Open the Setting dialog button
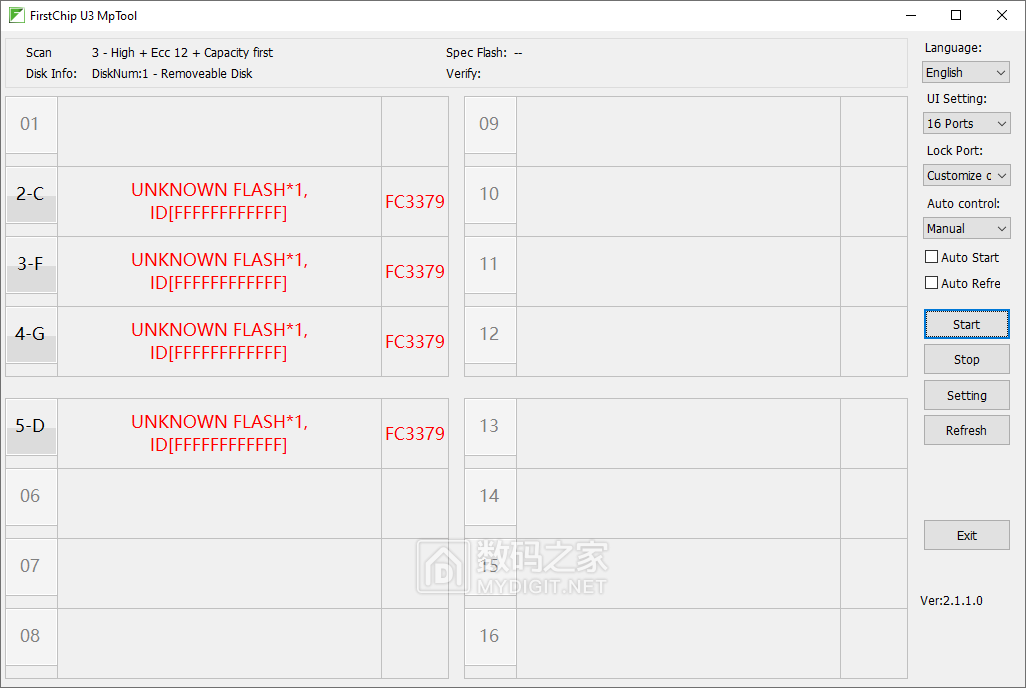Viewport: 1026px width, 688px height. coord(966,395)
